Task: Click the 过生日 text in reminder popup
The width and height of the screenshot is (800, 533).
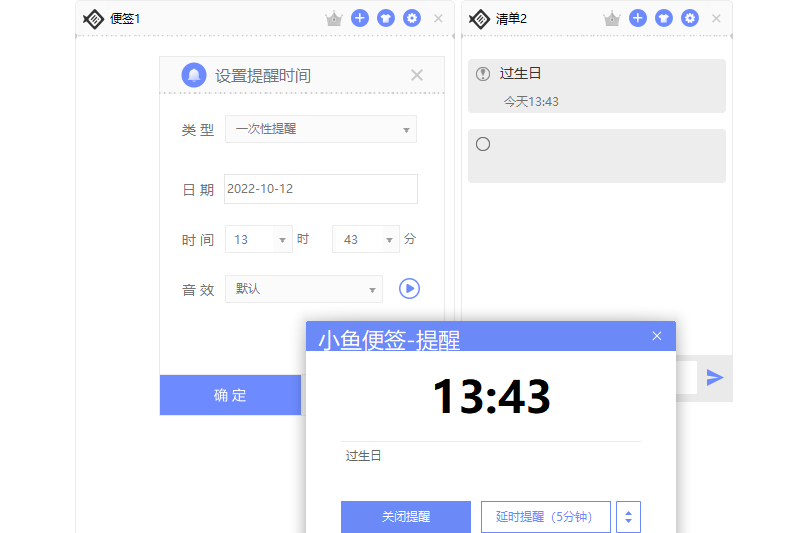Action: coord(363,455)
